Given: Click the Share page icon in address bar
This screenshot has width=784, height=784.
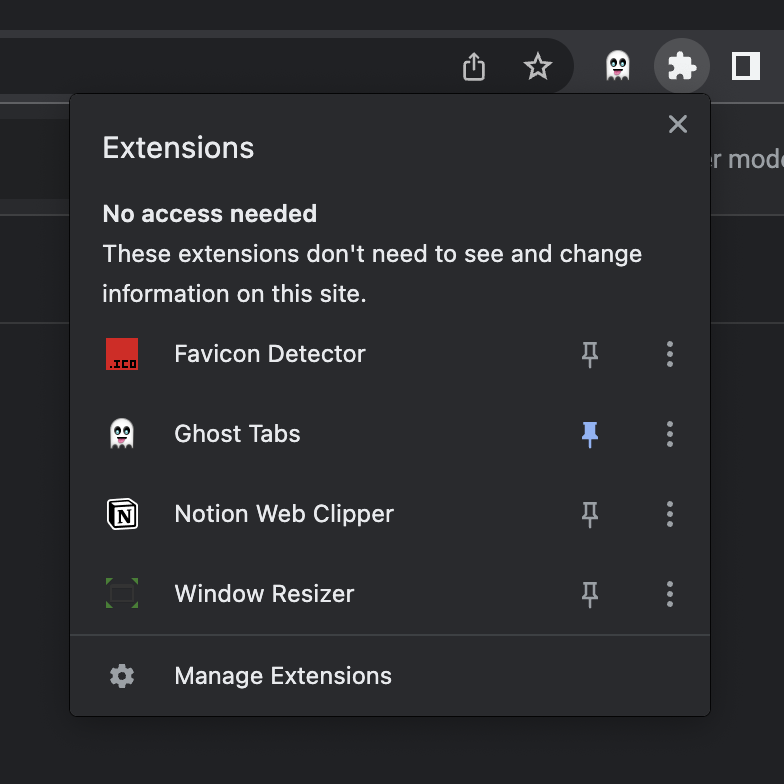Looking at the screenshot, I should [474, 67].
